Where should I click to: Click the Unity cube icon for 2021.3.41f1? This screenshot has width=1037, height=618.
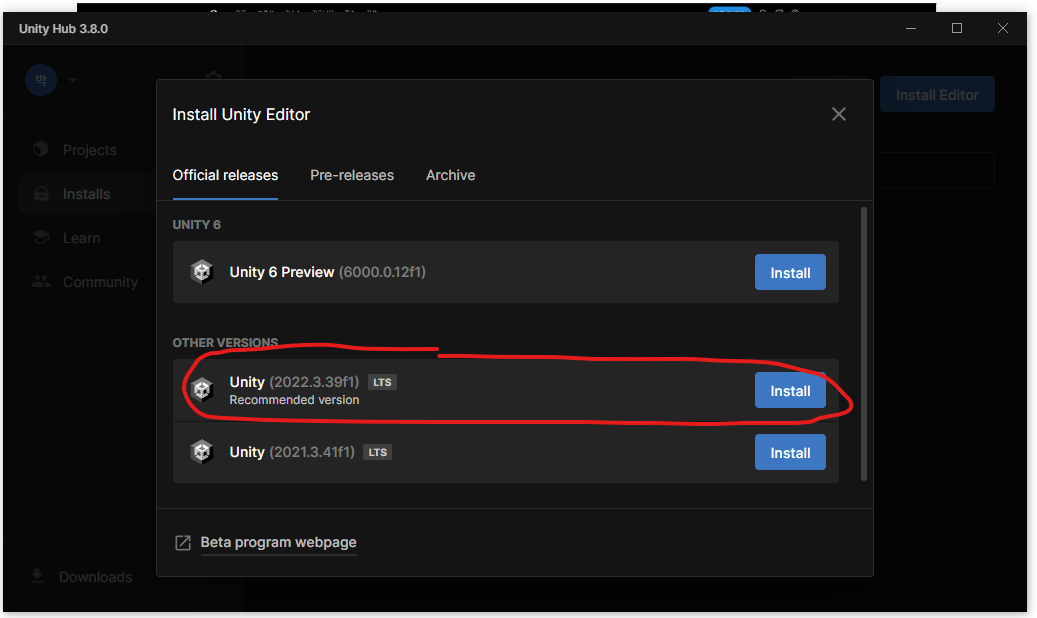(202, 452)
